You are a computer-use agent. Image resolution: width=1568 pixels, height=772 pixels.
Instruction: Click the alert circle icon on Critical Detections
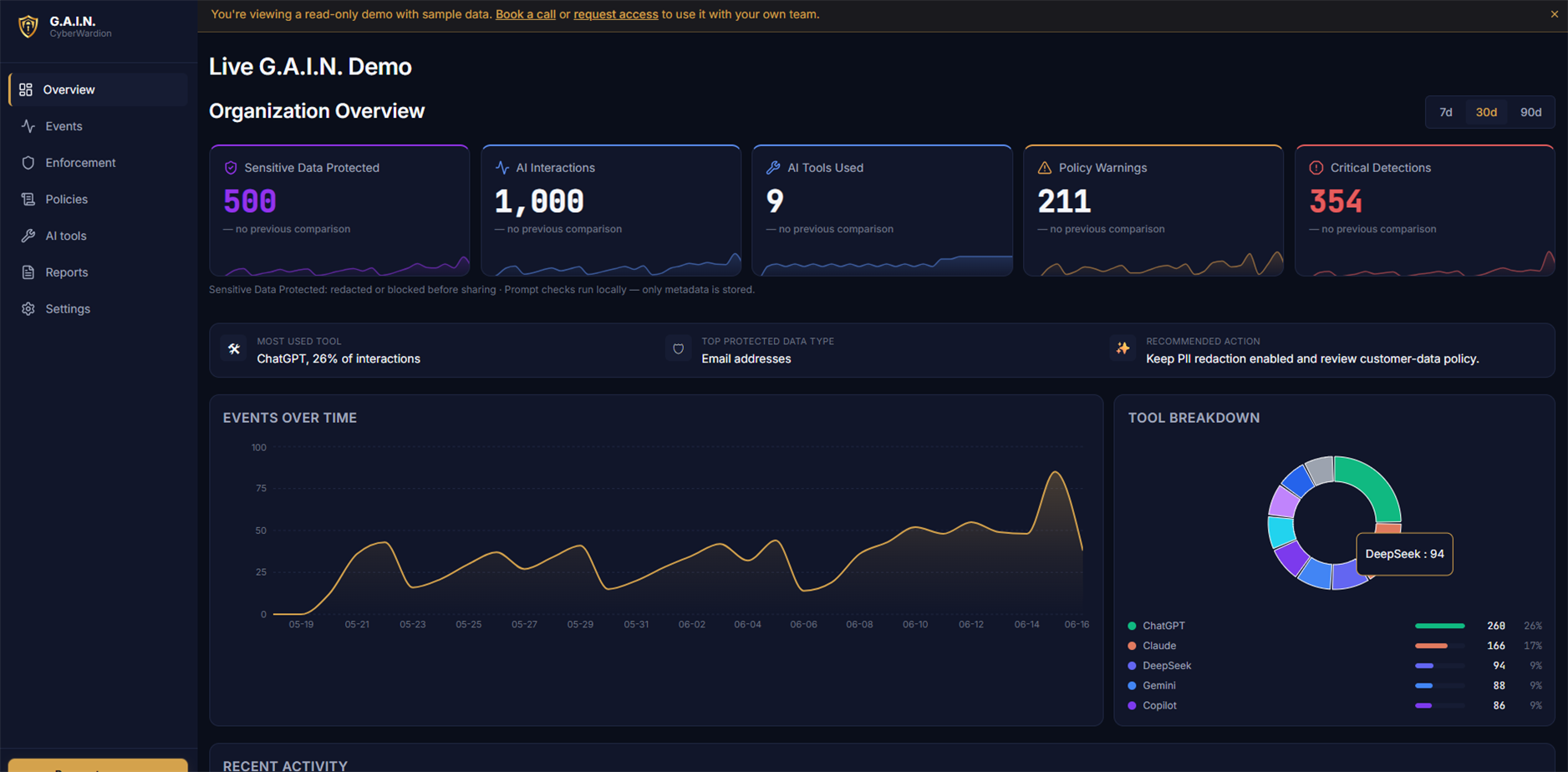(x=1316, y=168)
